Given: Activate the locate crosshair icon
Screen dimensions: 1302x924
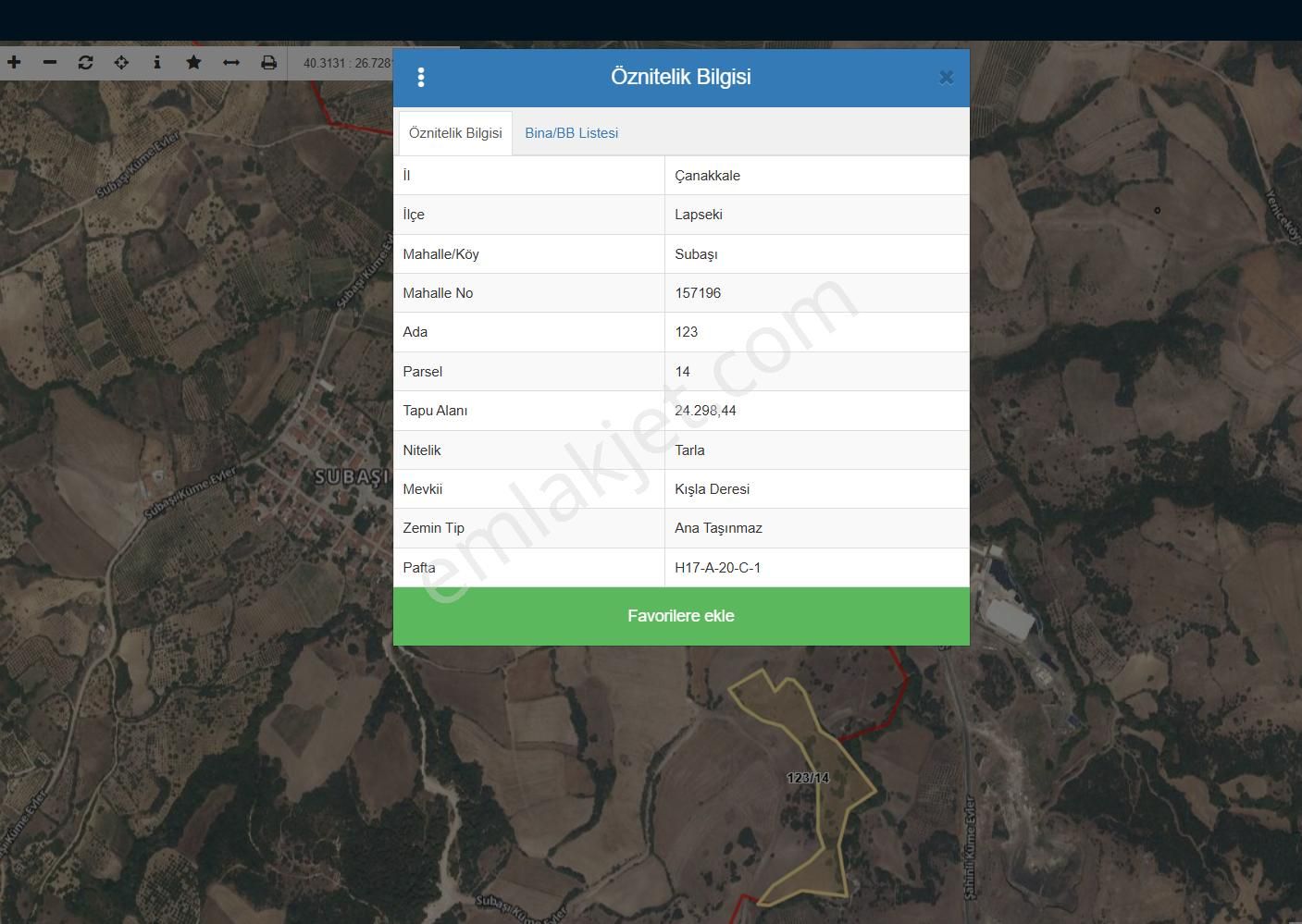Looking at the screenshot, I should [x=121, y=62].
